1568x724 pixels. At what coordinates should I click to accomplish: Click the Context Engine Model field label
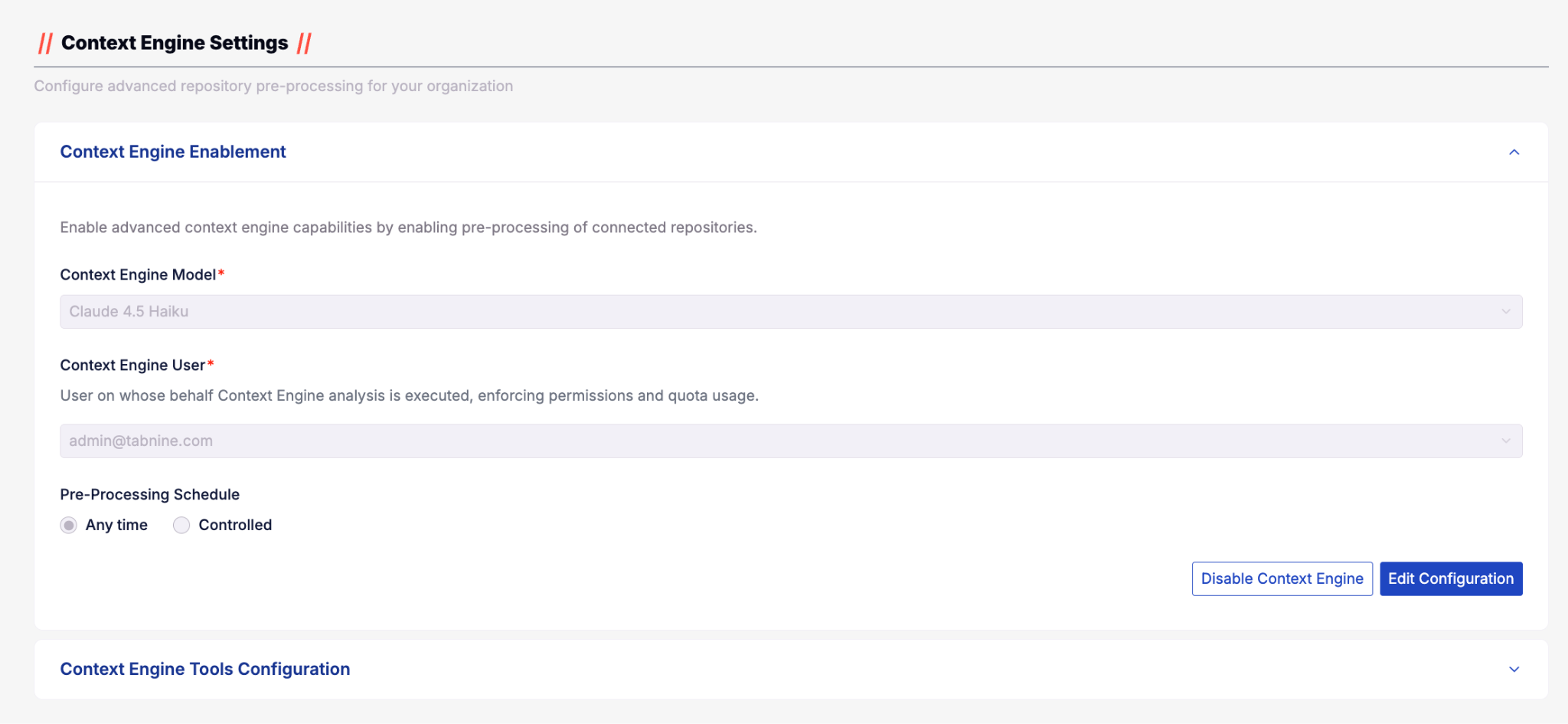138,275
